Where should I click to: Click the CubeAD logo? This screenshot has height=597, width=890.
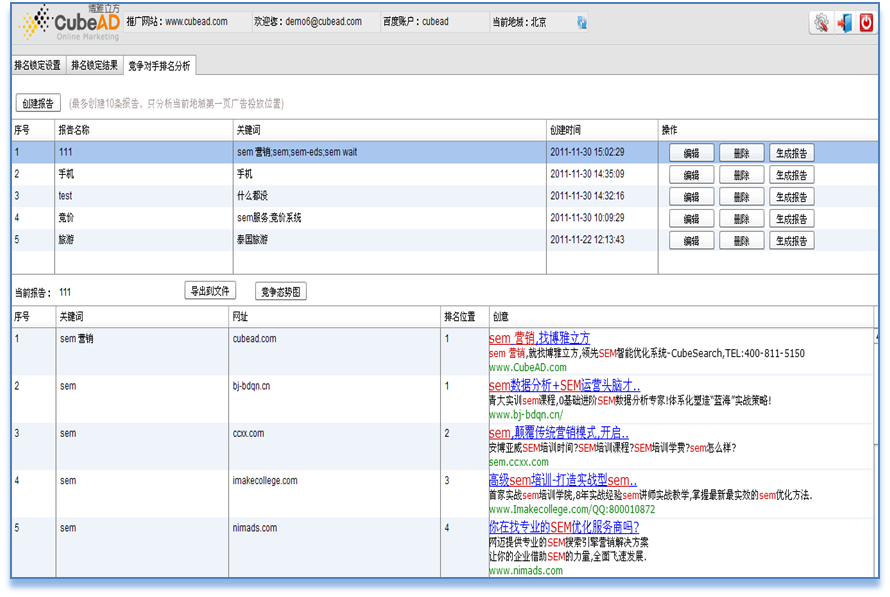tap(69, 23)
